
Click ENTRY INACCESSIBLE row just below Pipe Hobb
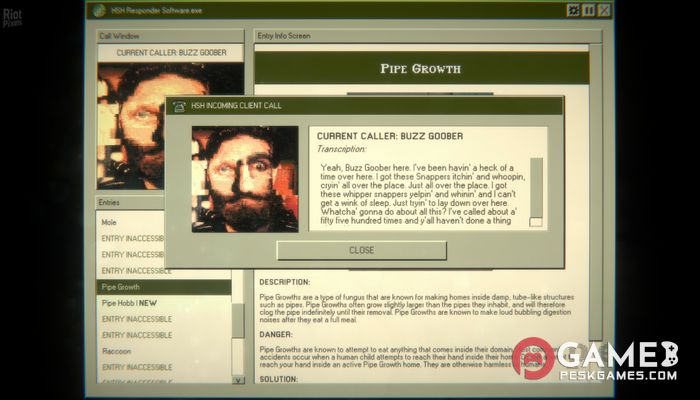coord(163,319)
